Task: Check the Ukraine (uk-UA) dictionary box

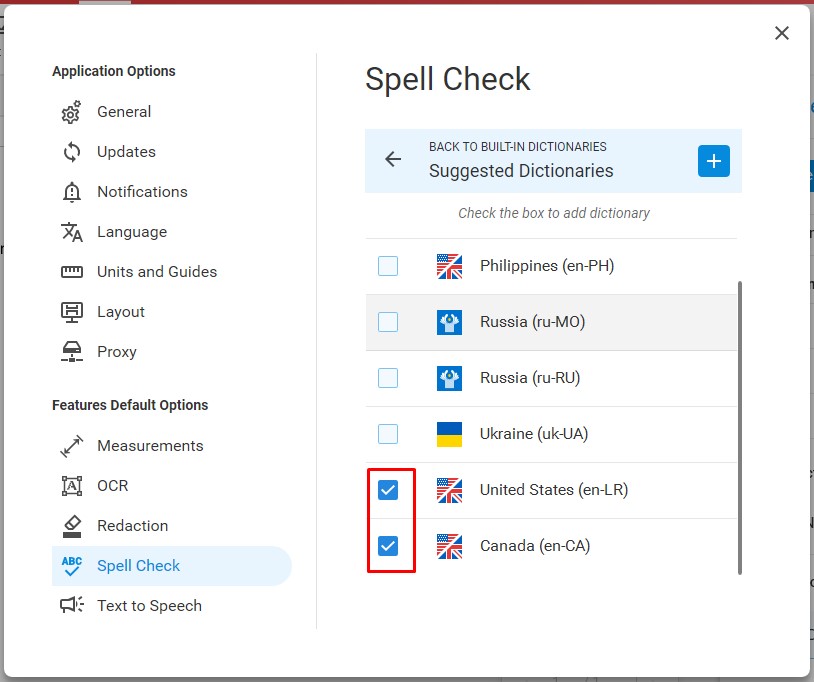Action: [x=388, y=434]
